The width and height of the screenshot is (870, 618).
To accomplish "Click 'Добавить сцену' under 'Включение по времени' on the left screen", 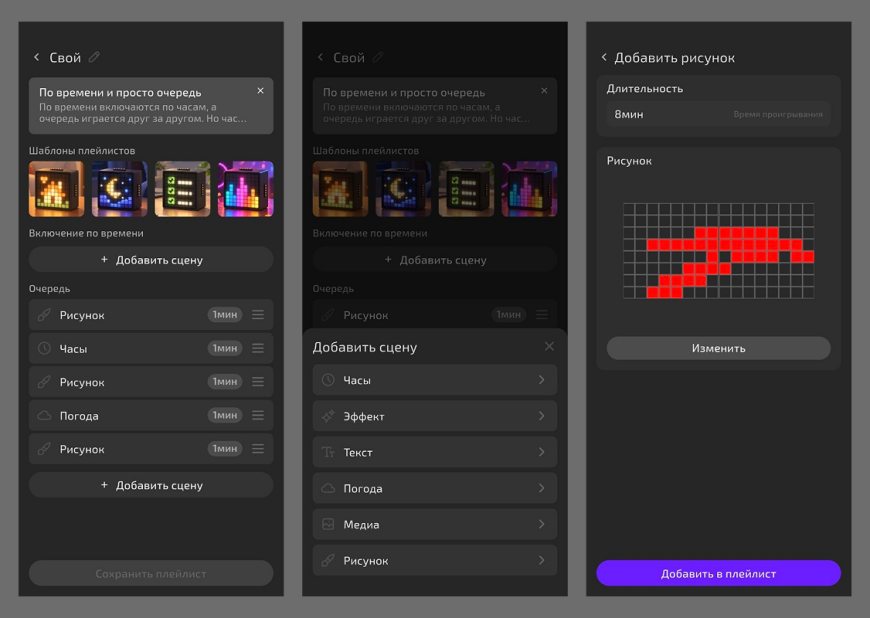I will coord(151,260).
